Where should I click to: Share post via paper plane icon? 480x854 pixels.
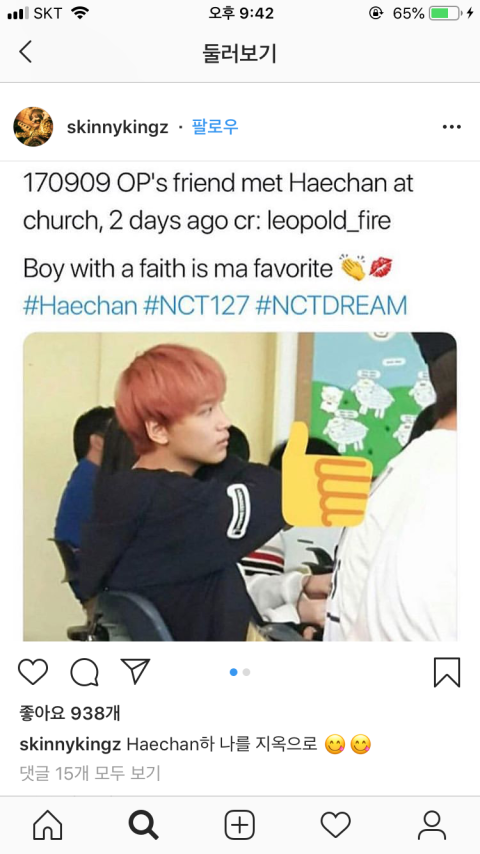point(135,671)
